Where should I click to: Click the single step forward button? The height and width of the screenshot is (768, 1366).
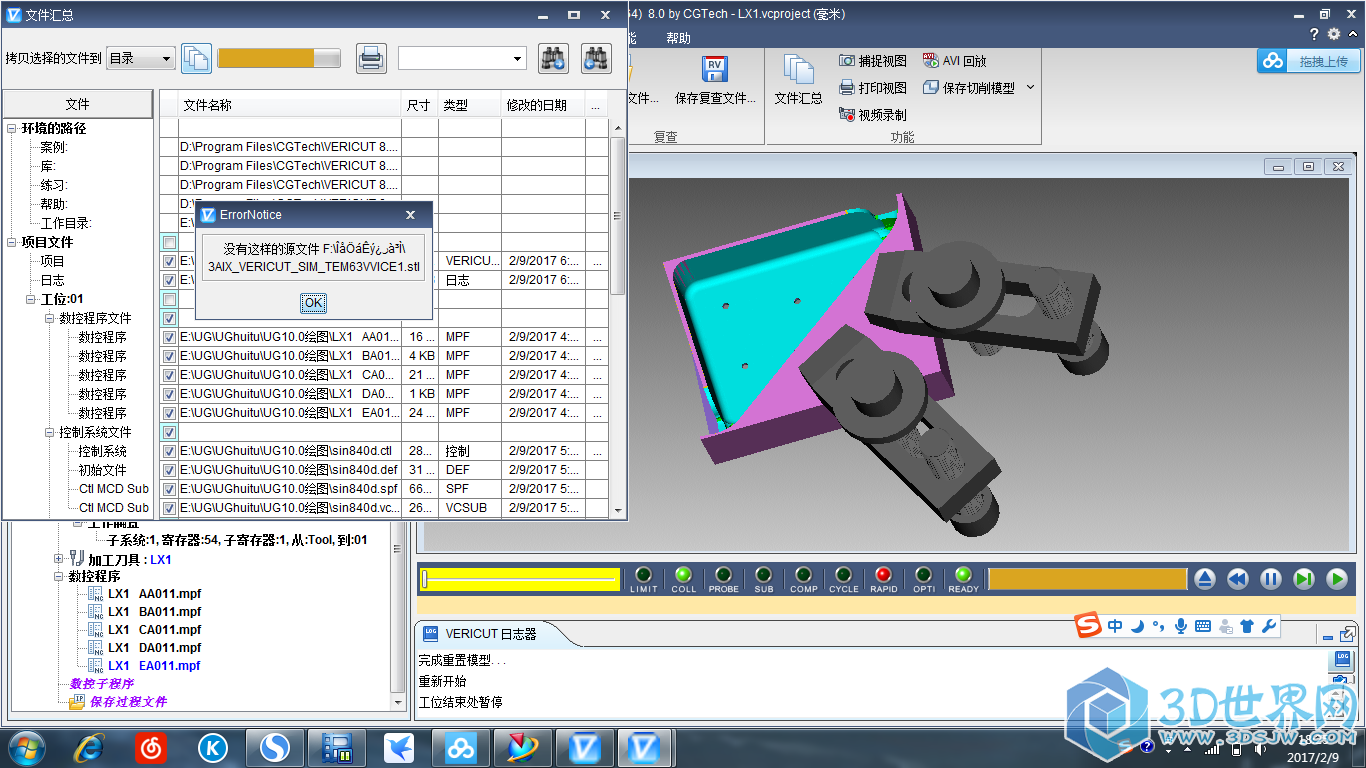click(1303, 578)
